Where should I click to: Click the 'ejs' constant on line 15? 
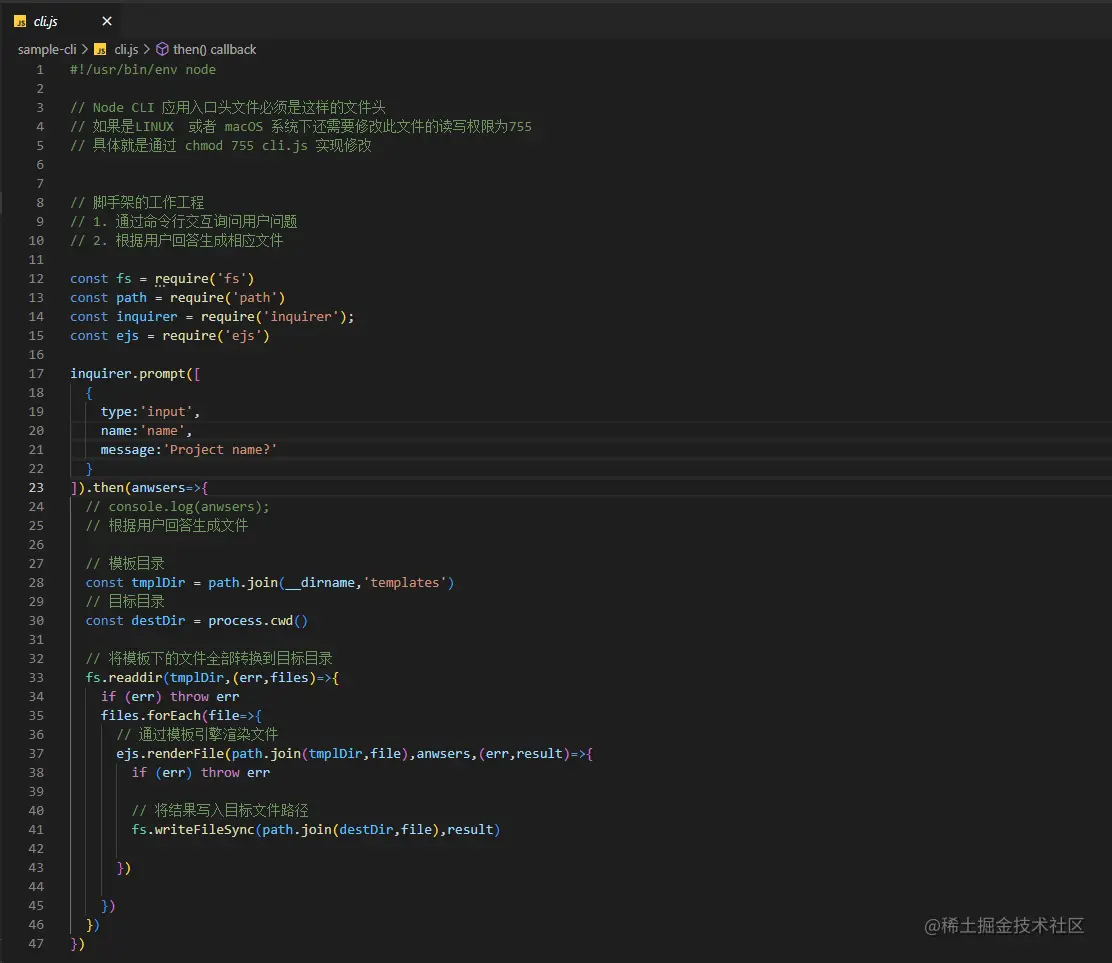tap(128, 336)
